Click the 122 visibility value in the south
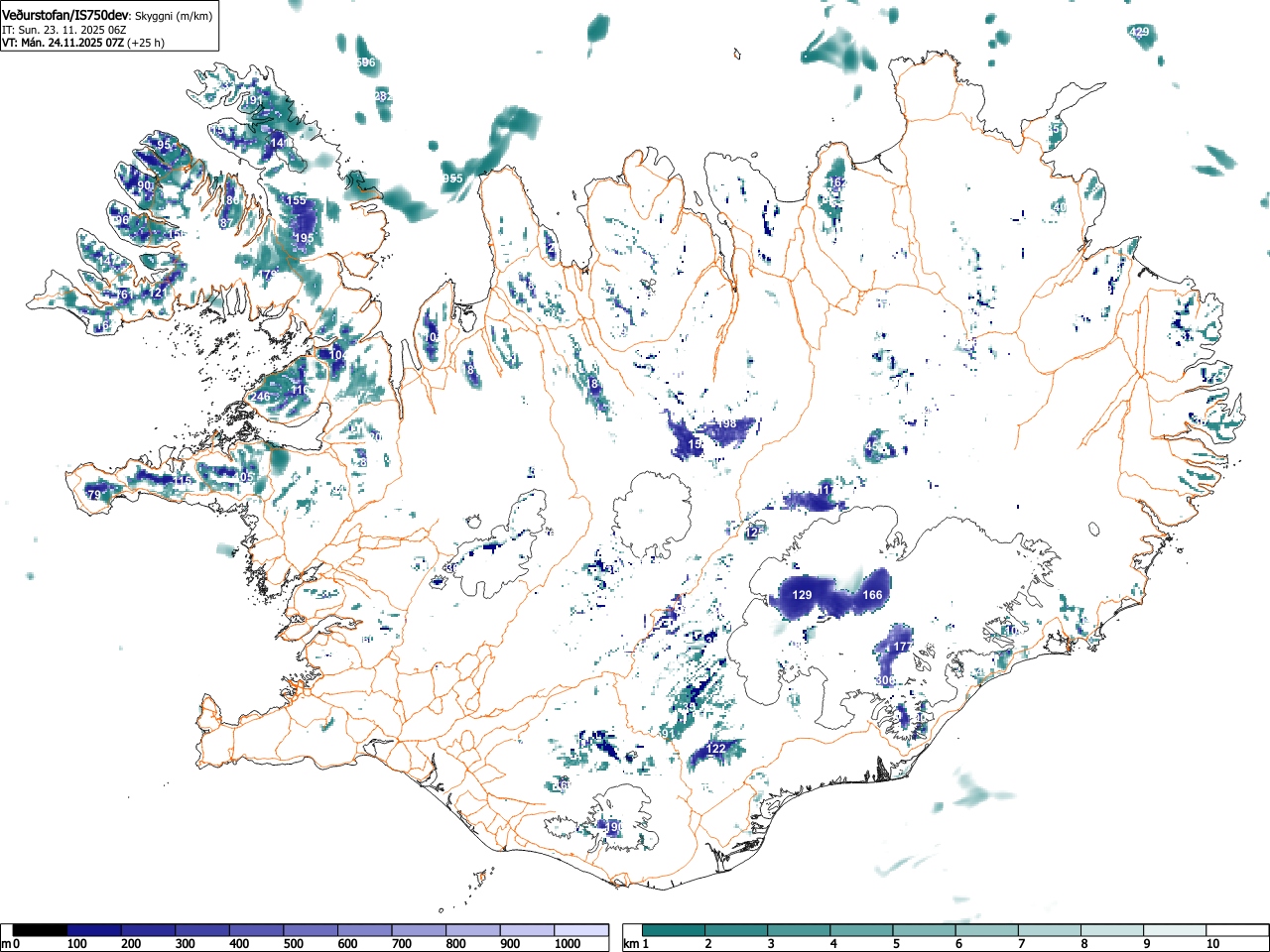Screen dimensions: 1270x952 [717, 748]
